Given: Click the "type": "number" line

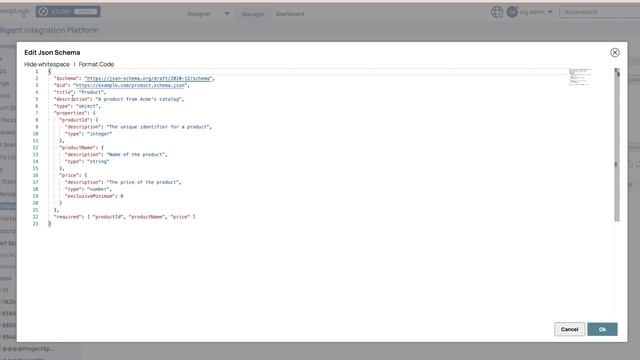Looking at the screenshot, I should (x=88, y=189).
